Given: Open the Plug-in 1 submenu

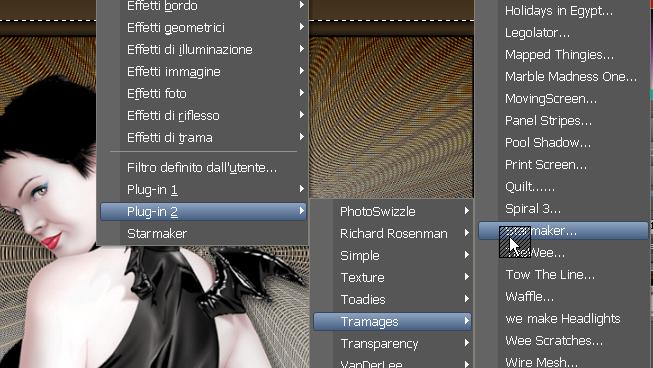Looking at the screenshot, I should (203, 190).
